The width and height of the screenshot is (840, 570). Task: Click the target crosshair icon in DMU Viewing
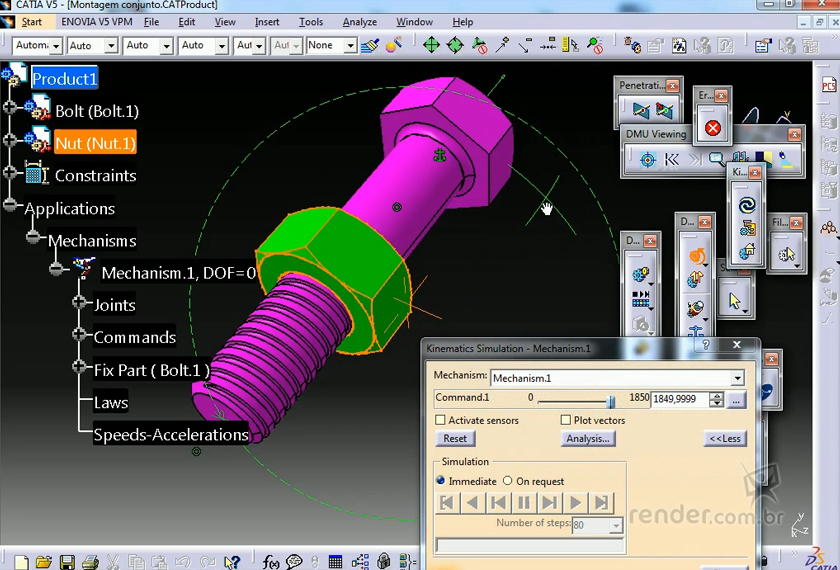(x=647, y=159)
